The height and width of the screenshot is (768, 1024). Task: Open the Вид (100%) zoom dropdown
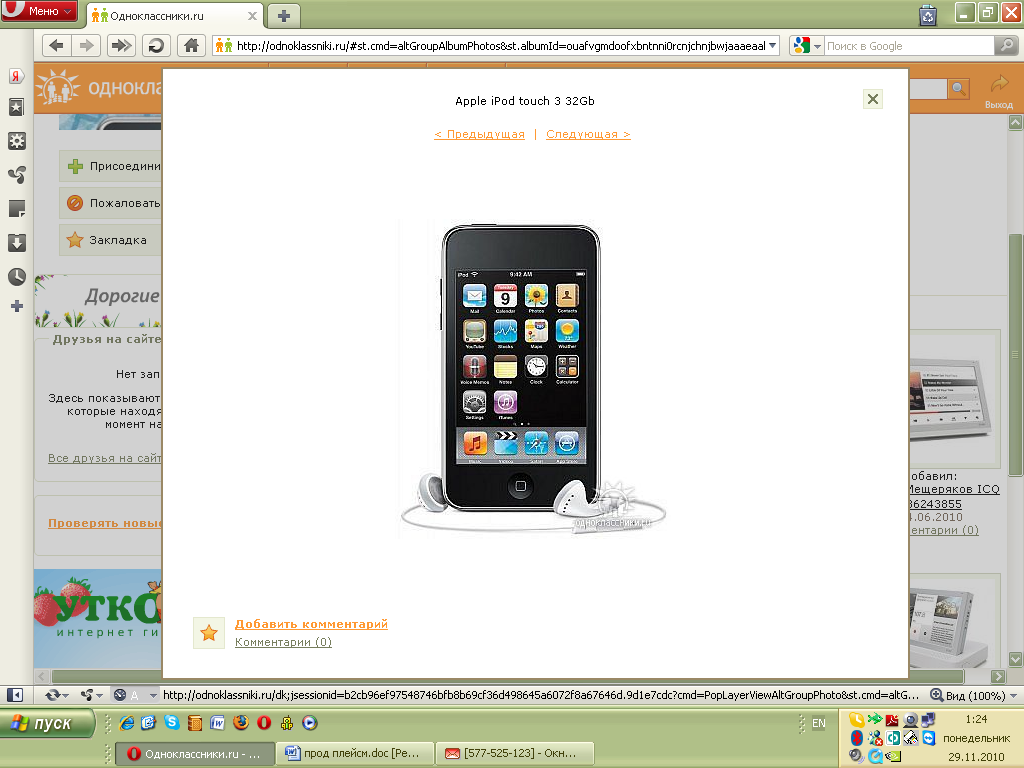point(975,695)
